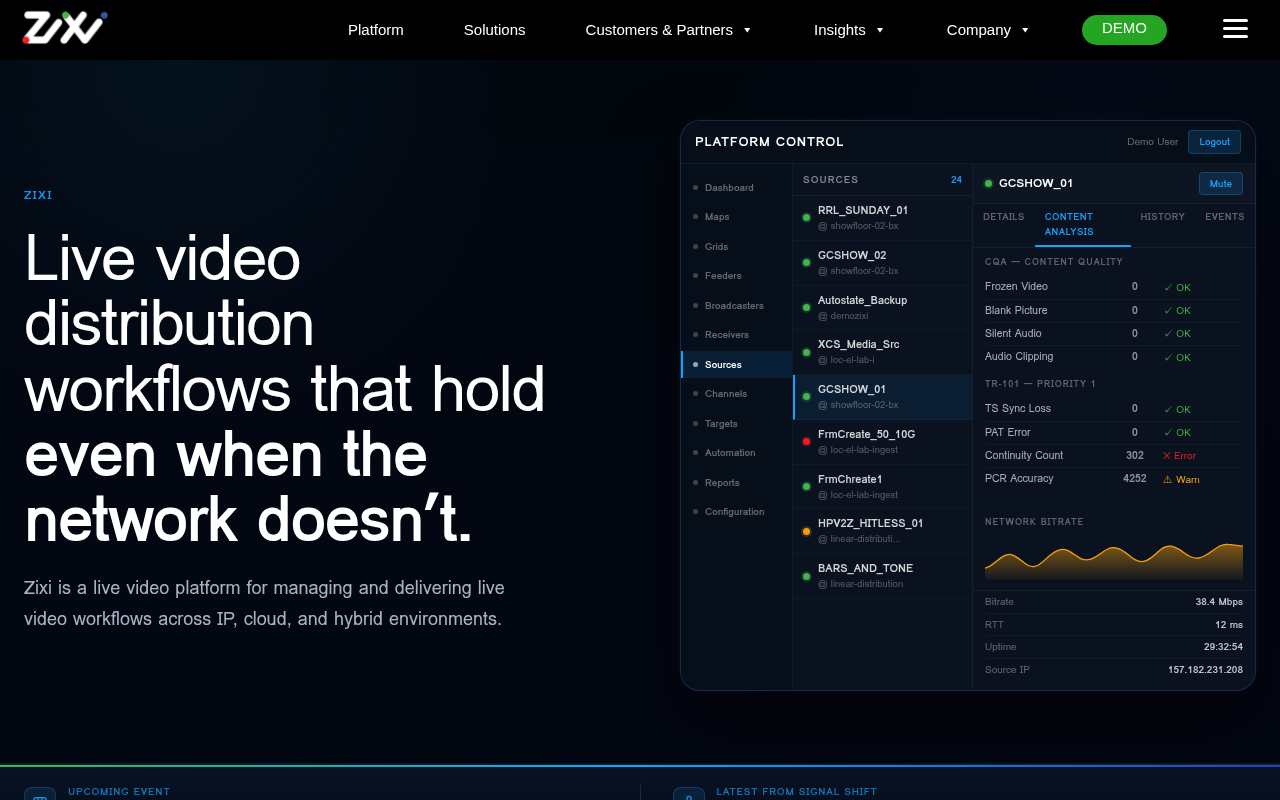Select Grids in the sidebar
Viewport: 1280px width, 800px height.
coord(737,247)
